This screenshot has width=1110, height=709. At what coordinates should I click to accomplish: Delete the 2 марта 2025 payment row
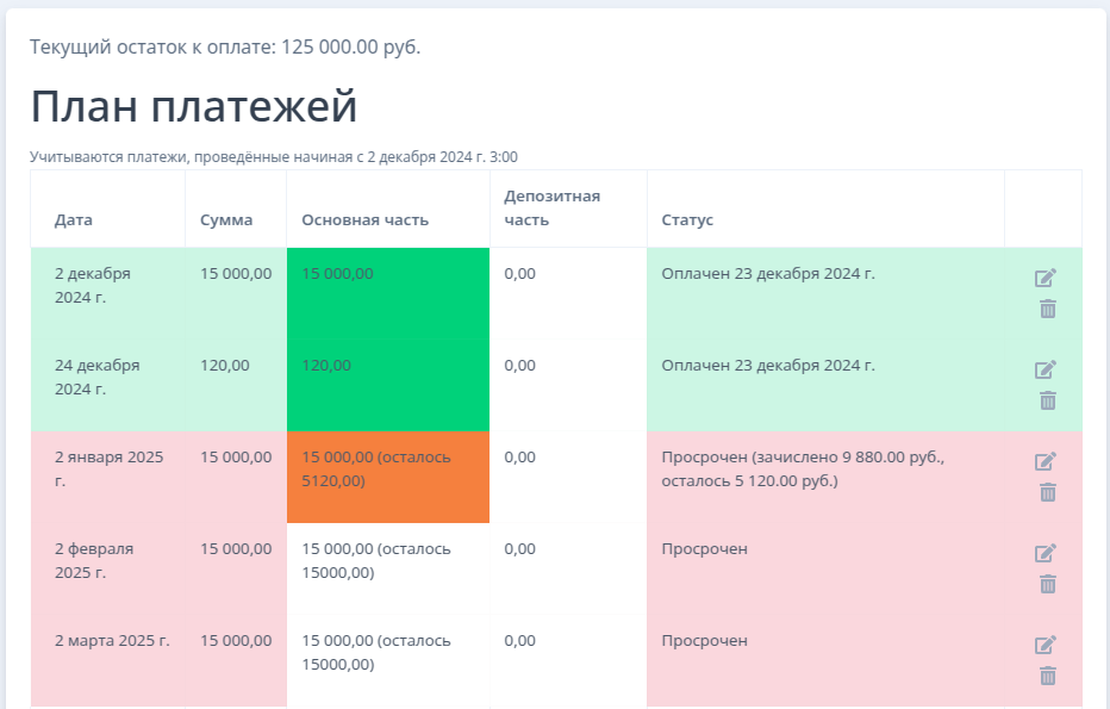pyautogui.click(x=1047, y=676)
